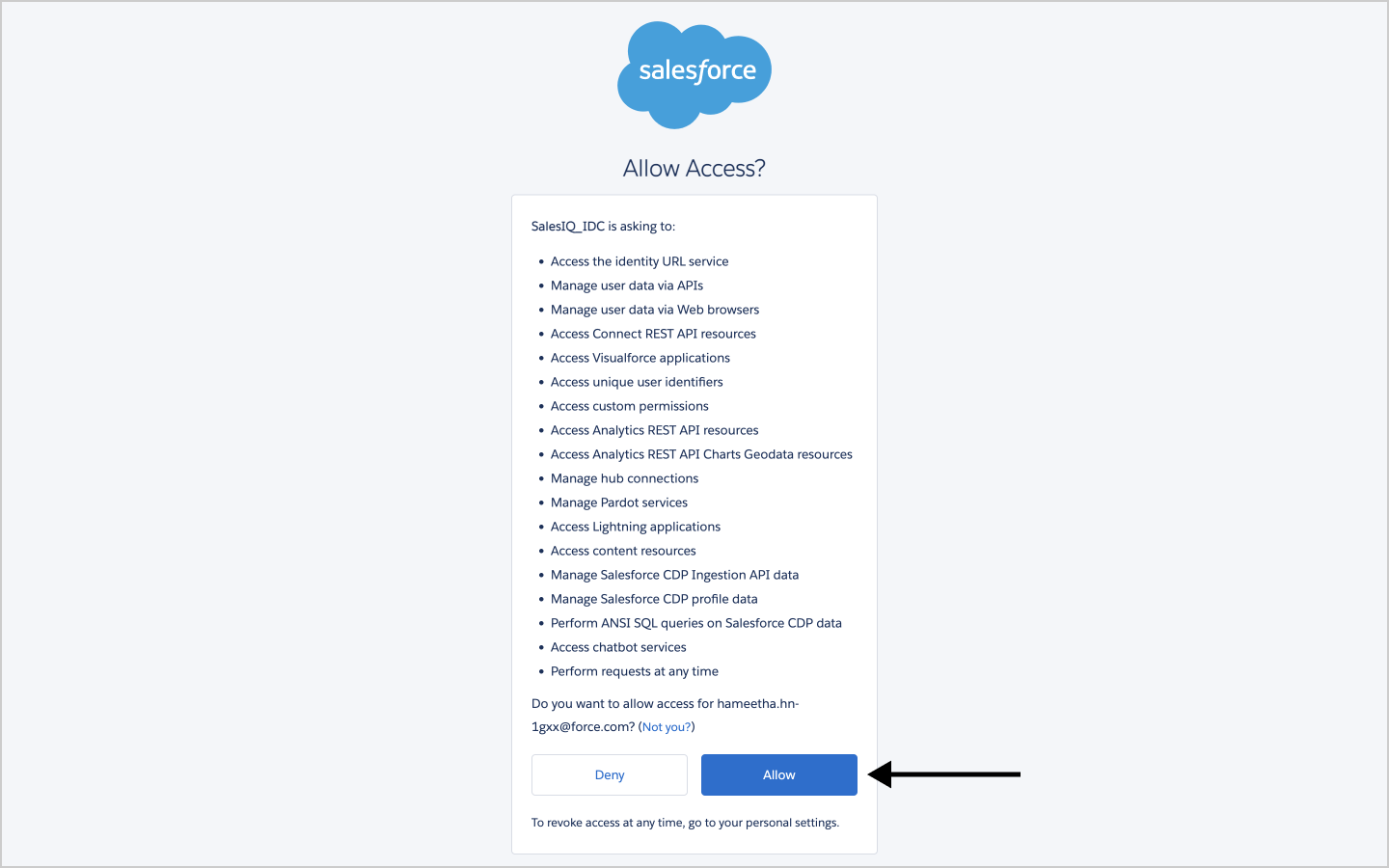Click 'Access unique user identifiers' item

(x=637, y=382)
